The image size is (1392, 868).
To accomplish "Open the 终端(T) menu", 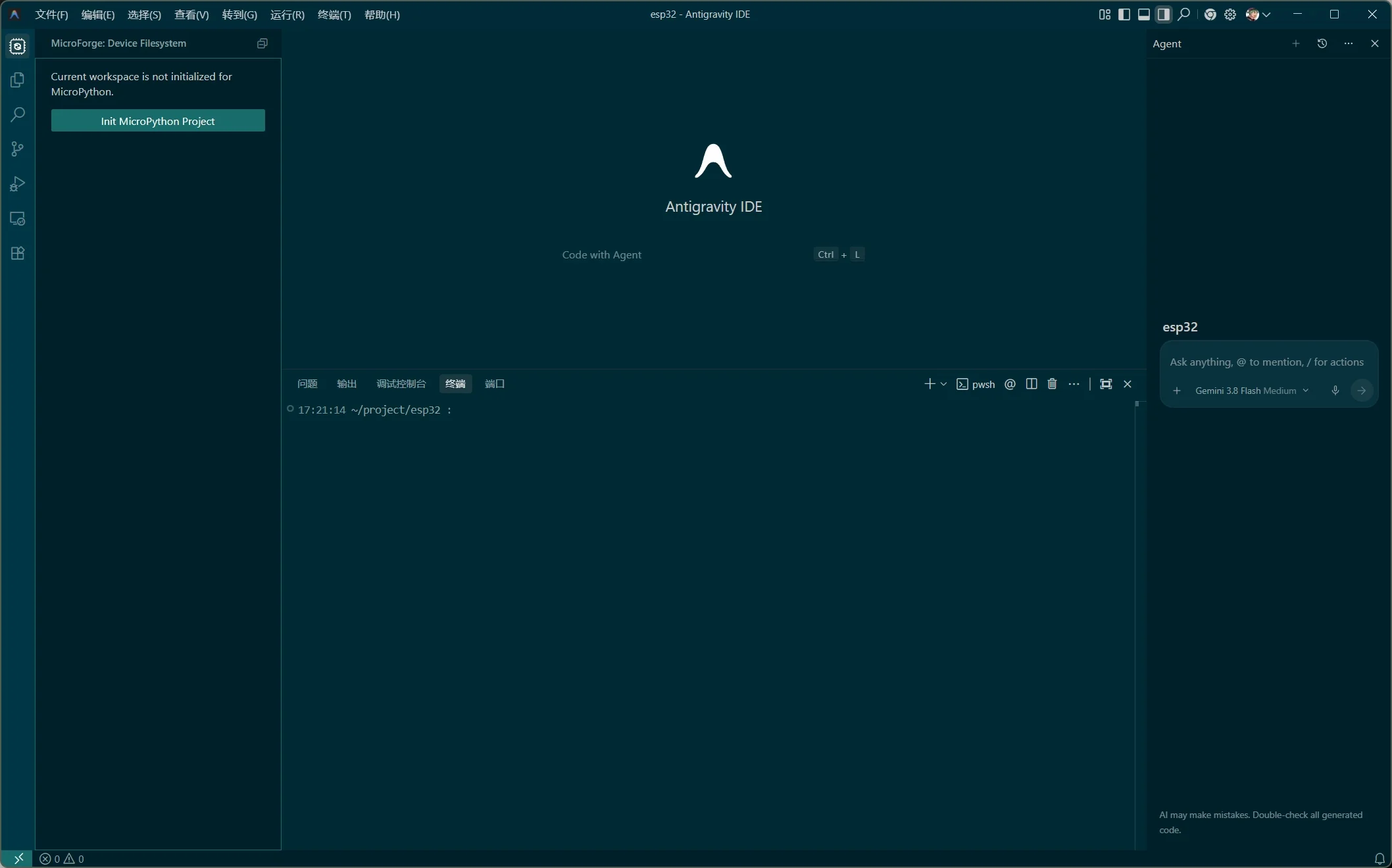I will click(x=334, y=14).
